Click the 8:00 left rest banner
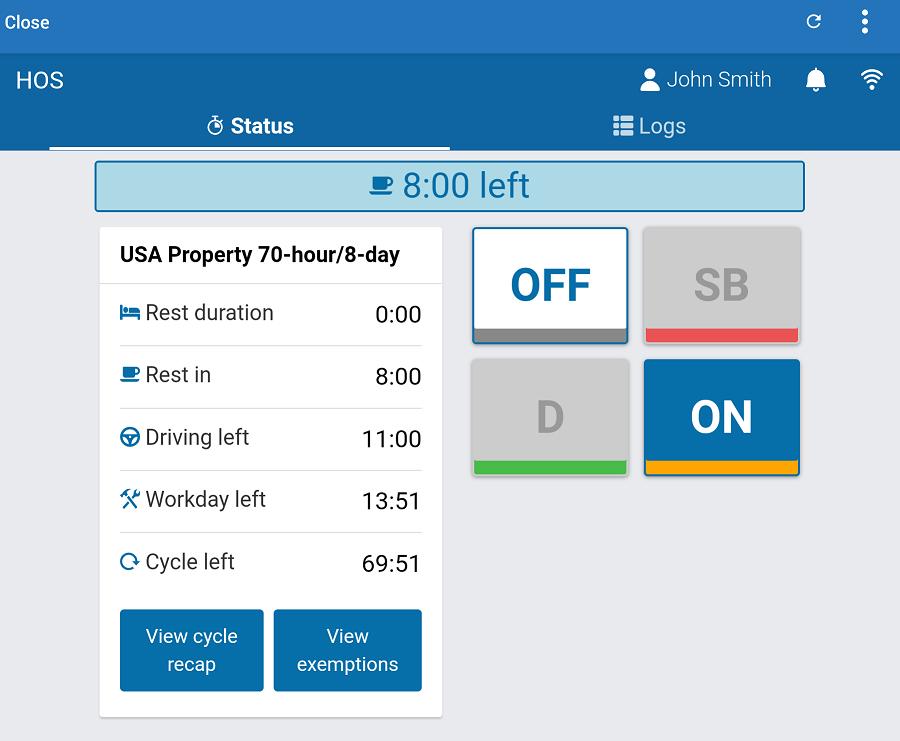This screenshot has width=900, height=741. point(449,186)
